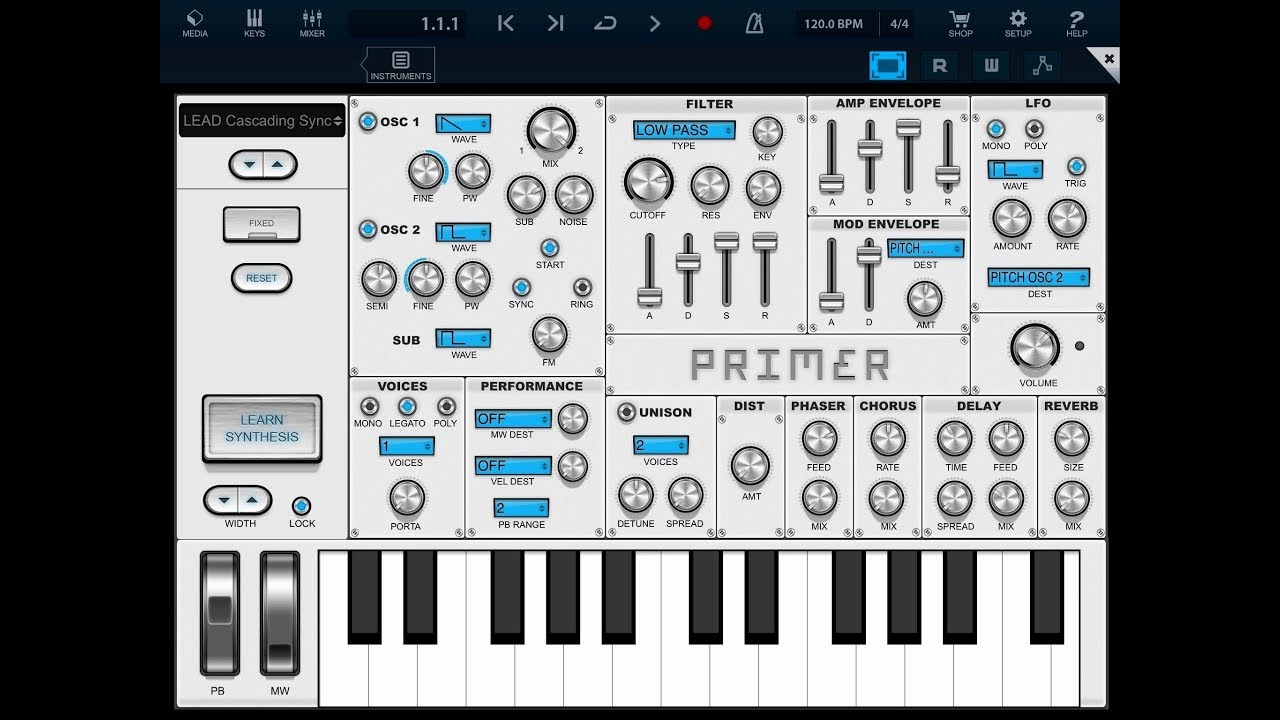Click LEARN SYNTHESIS button
This screenshot has height=720, width=1280.
point(262,428)
